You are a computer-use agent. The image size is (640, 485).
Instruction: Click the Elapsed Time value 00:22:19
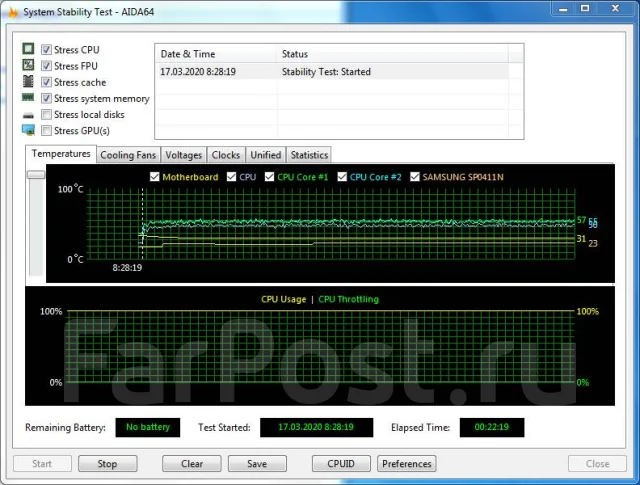click(492, 427)
